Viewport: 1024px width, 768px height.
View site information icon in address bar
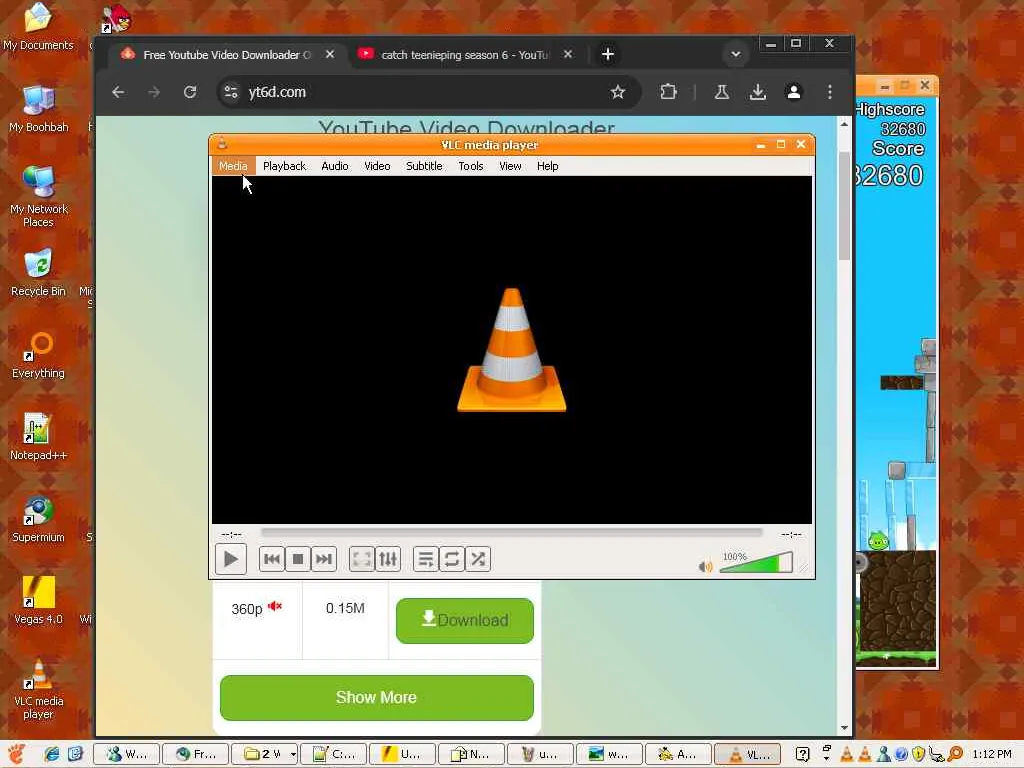(231, 92)
